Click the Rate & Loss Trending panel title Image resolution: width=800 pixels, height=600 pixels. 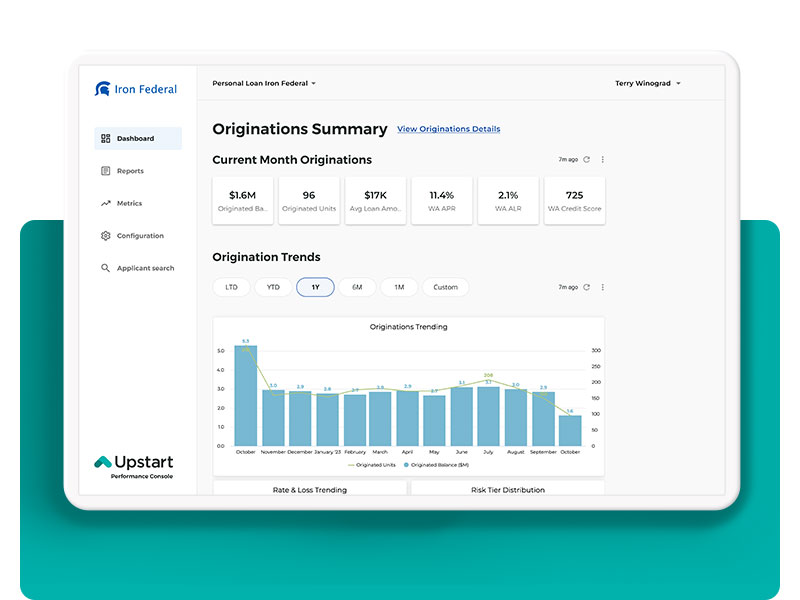pos(310,490)
